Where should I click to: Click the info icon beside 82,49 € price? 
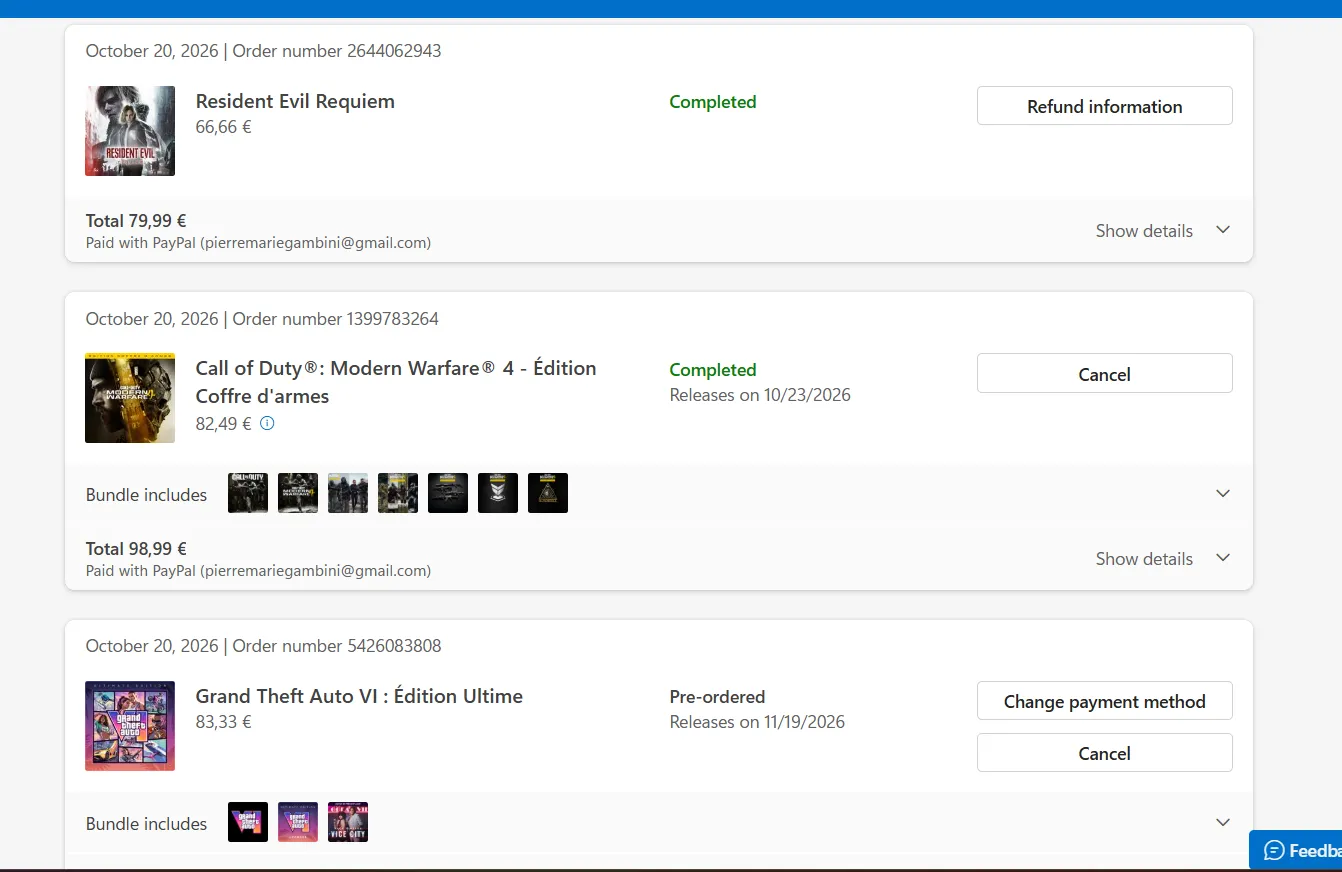click(267, 423)
